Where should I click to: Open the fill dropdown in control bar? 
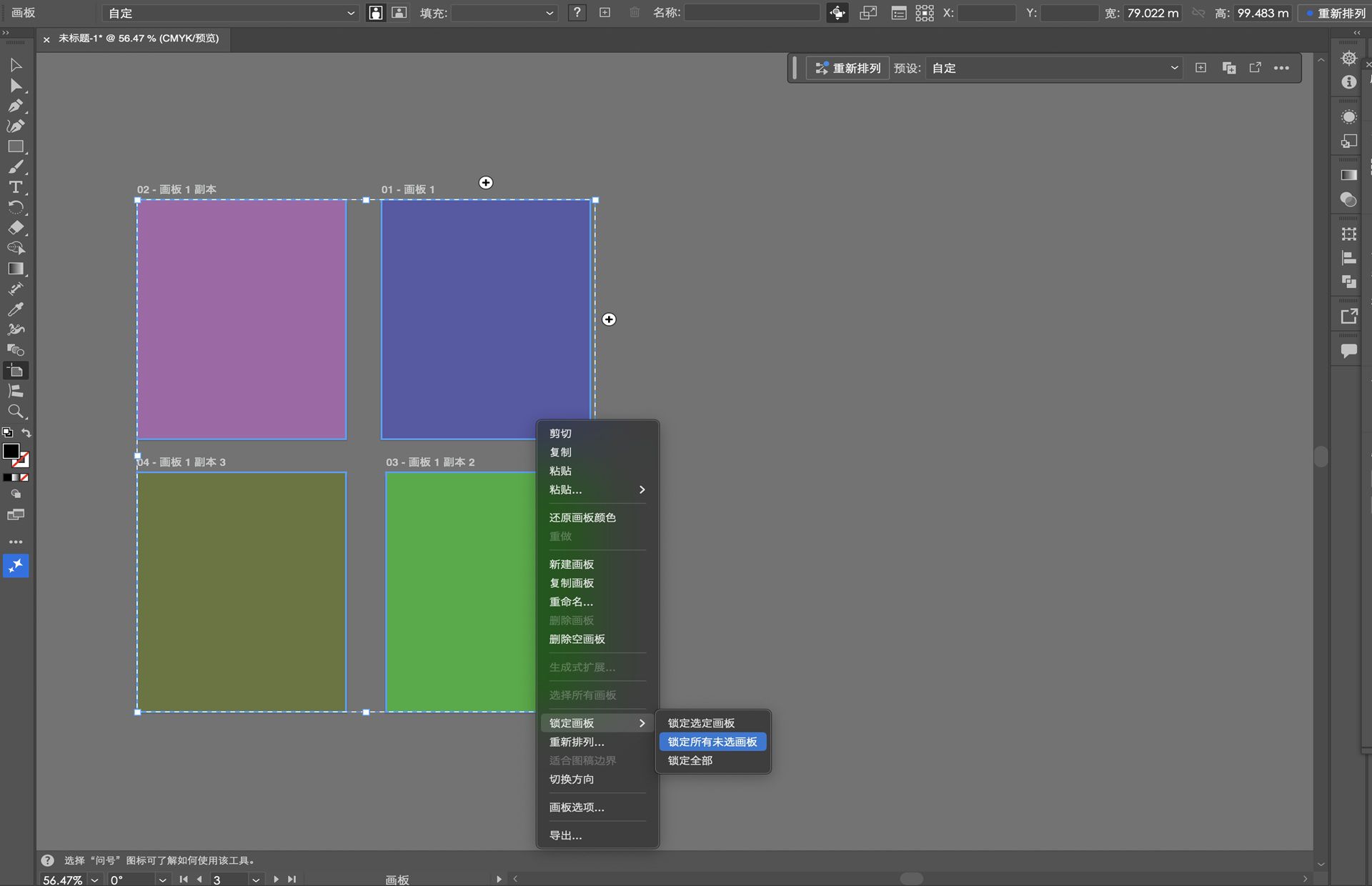504,13
